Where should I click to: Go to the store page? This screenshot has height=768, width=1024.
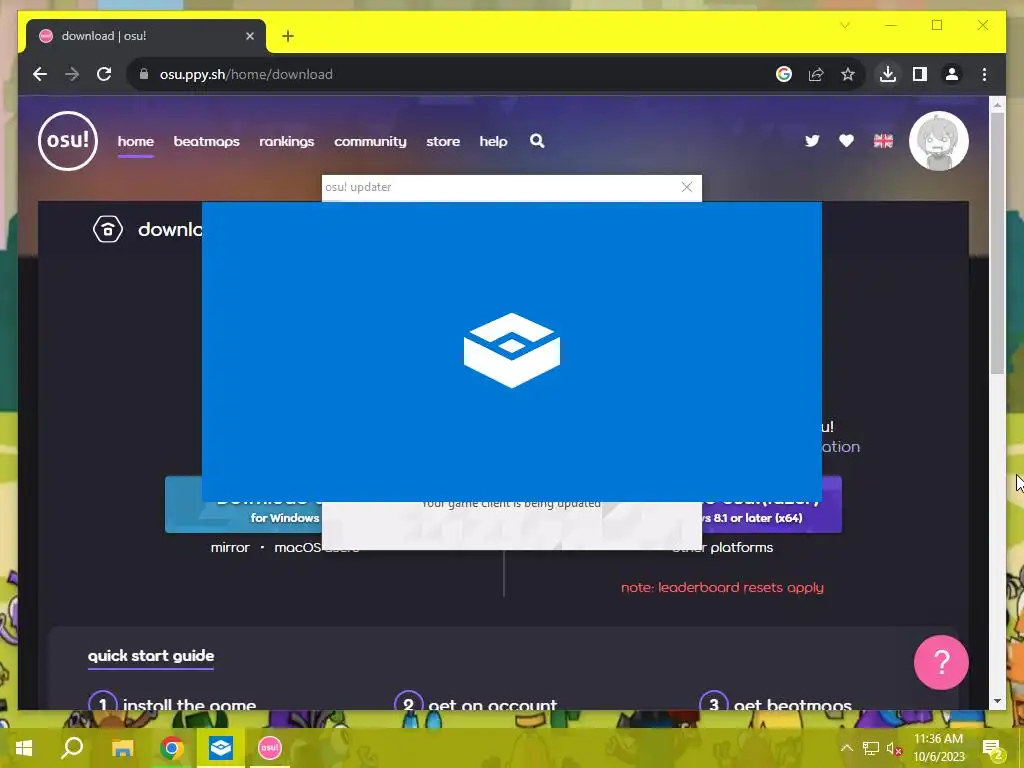443,141
